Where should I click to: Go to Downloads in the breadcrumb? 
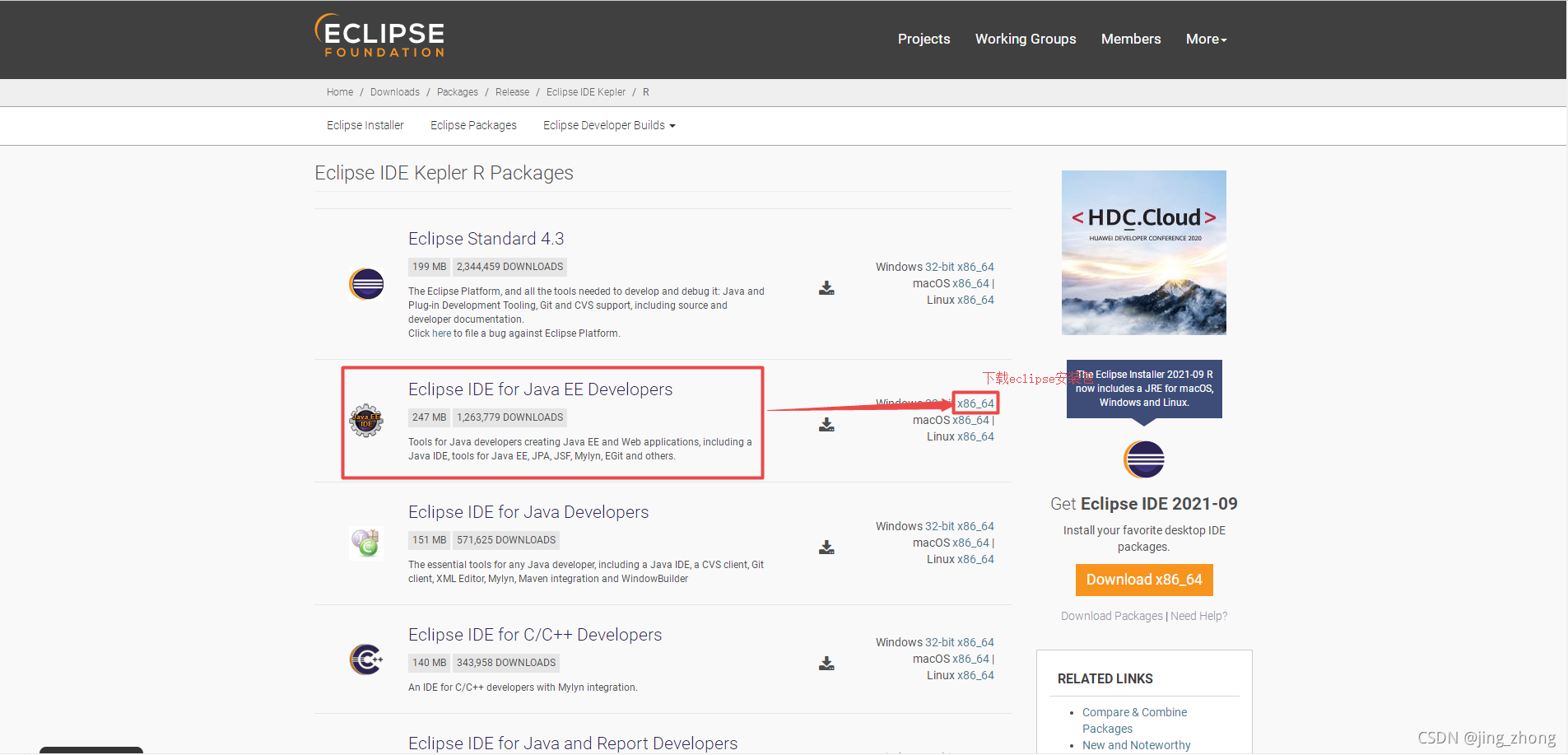tap(395, 92)
